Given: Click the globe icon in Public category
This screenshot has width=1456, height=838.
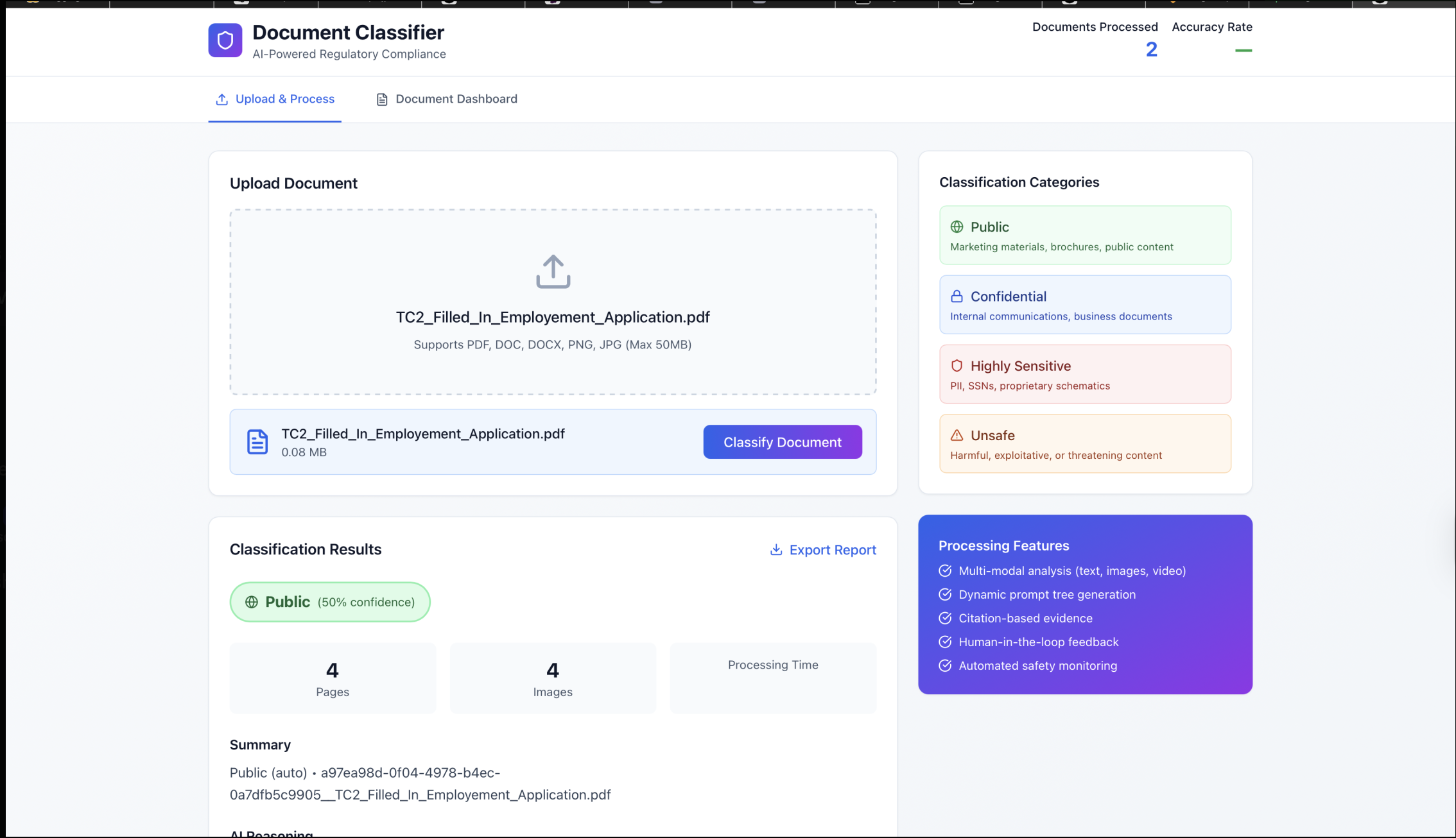Looking at the screenshot, I should 957,227.
